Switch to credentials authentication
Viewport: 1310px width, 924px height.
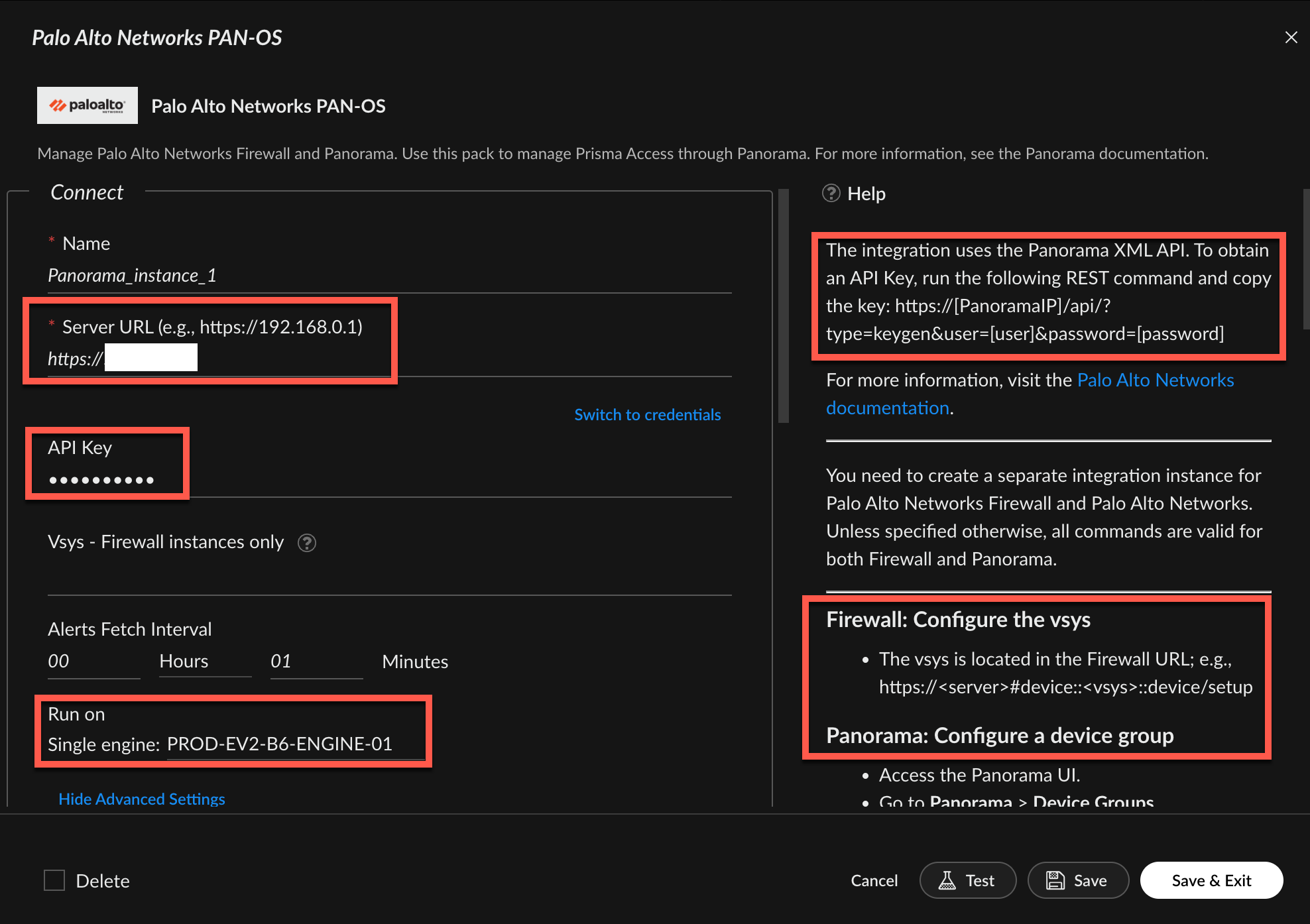(x=647, y=415)
